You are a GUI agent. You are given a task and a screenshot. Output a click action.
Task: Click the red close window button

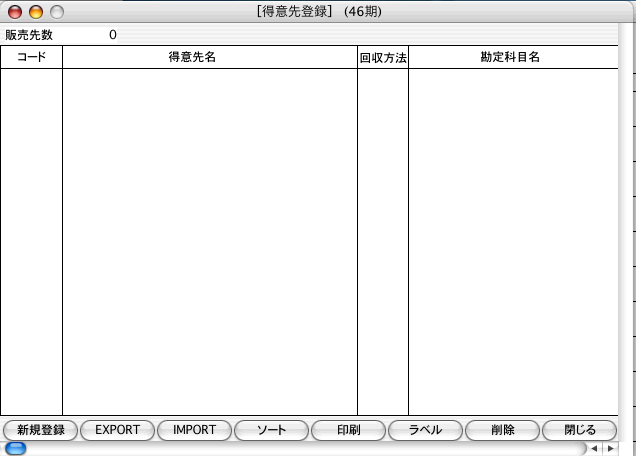click(15, 13)
